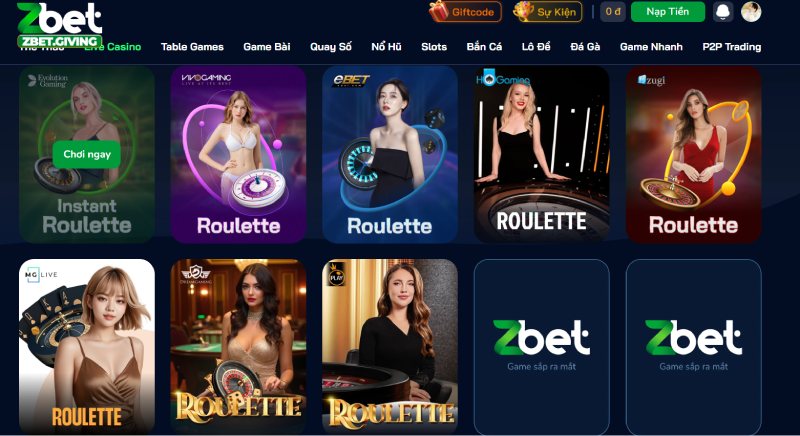Open the notification bell icon
This screenshot has width=800, height=436.
[722, 12]
